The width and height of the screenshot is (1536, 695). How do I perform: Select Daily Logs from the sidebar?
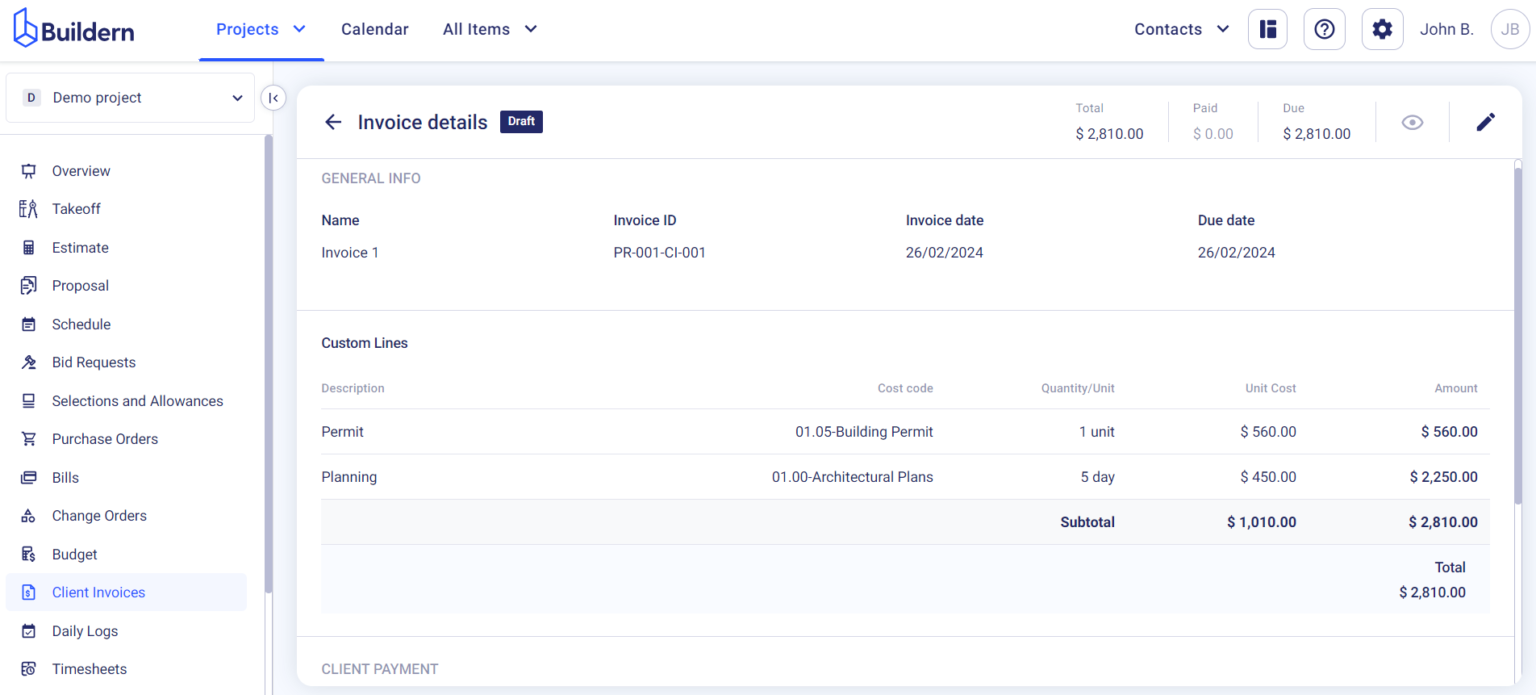point(85,631)
